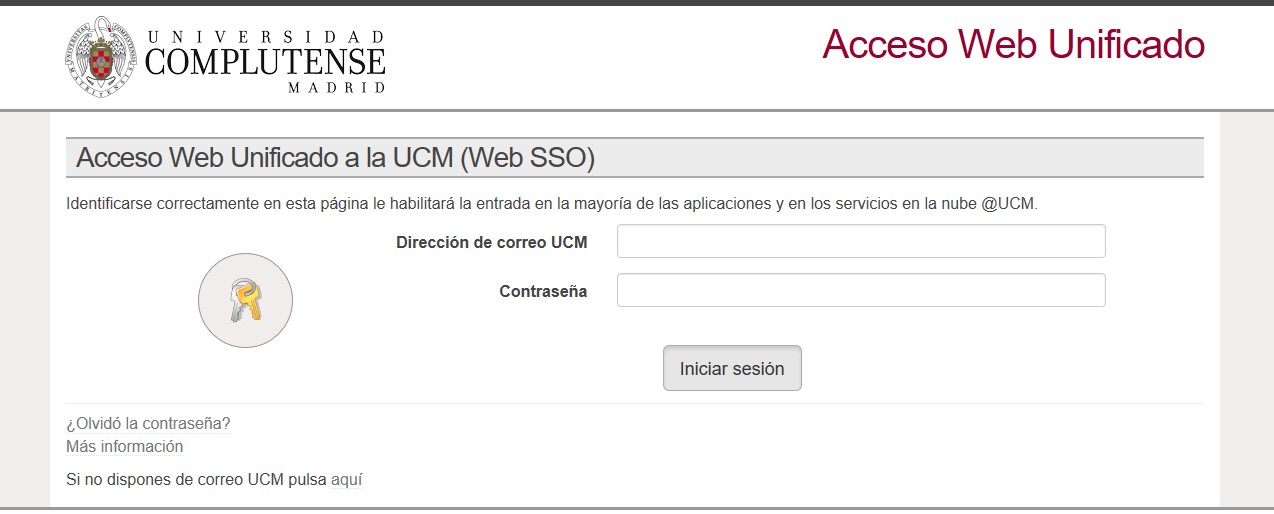Click the divider line above the links
Screen dimensions: 1274x514
click(x=635, y=404)
